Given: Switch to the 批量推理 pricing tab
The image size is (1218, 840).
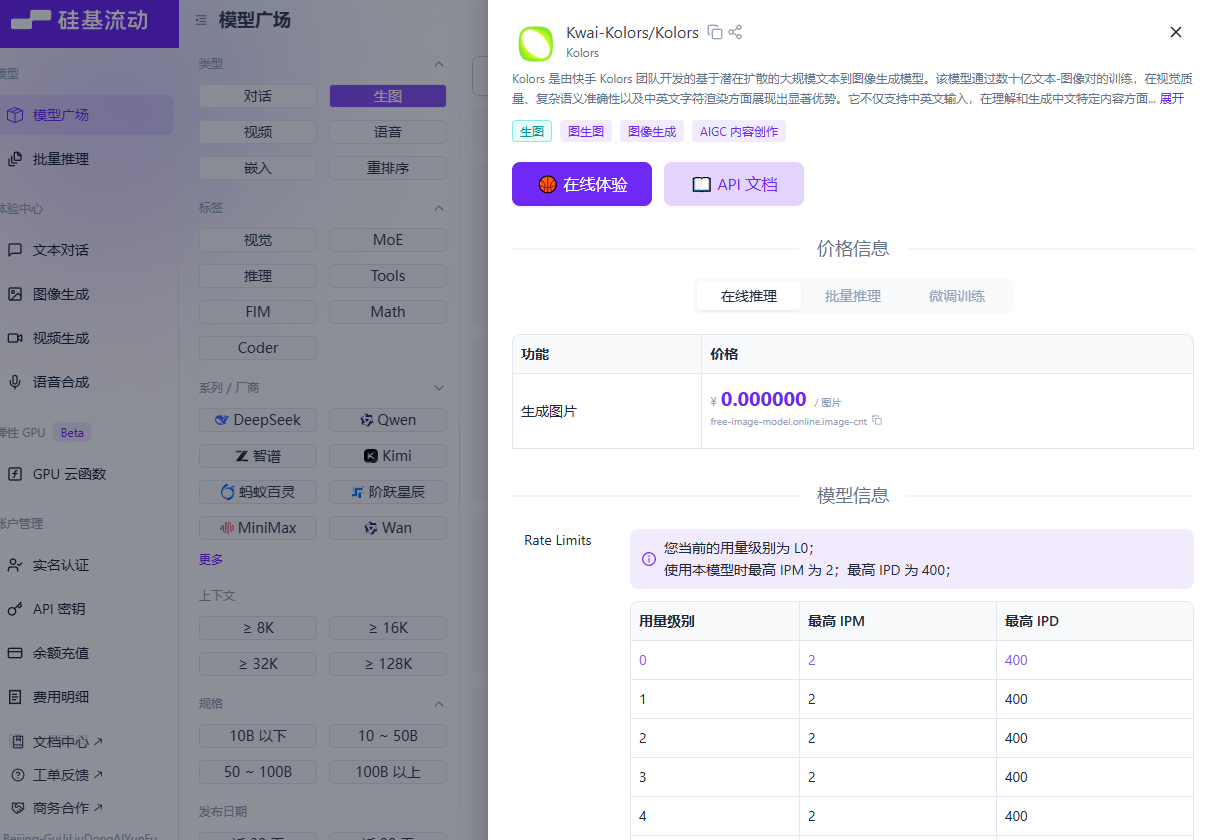Looking at the screenshot, I should tap(853, 296).
